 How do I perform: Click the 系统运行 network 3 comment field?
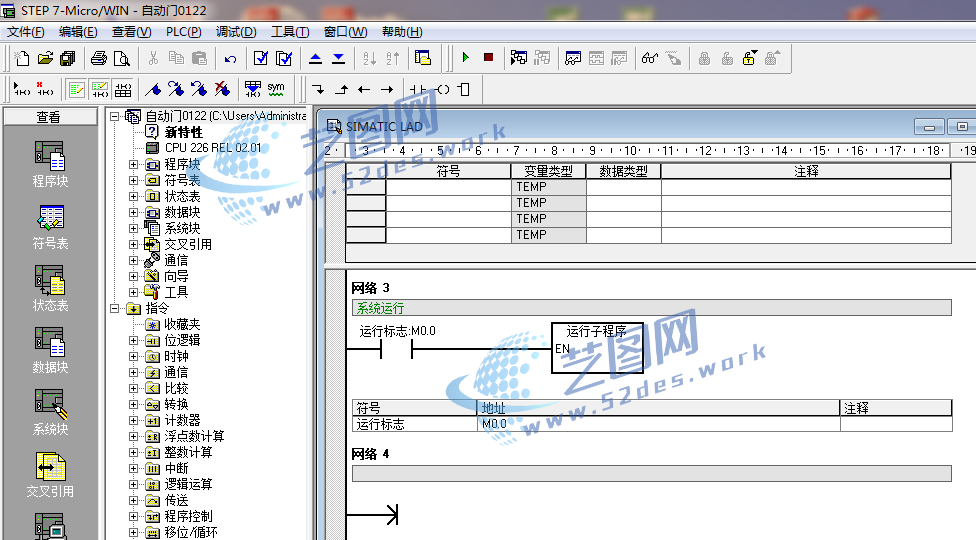tap(652, 307)
